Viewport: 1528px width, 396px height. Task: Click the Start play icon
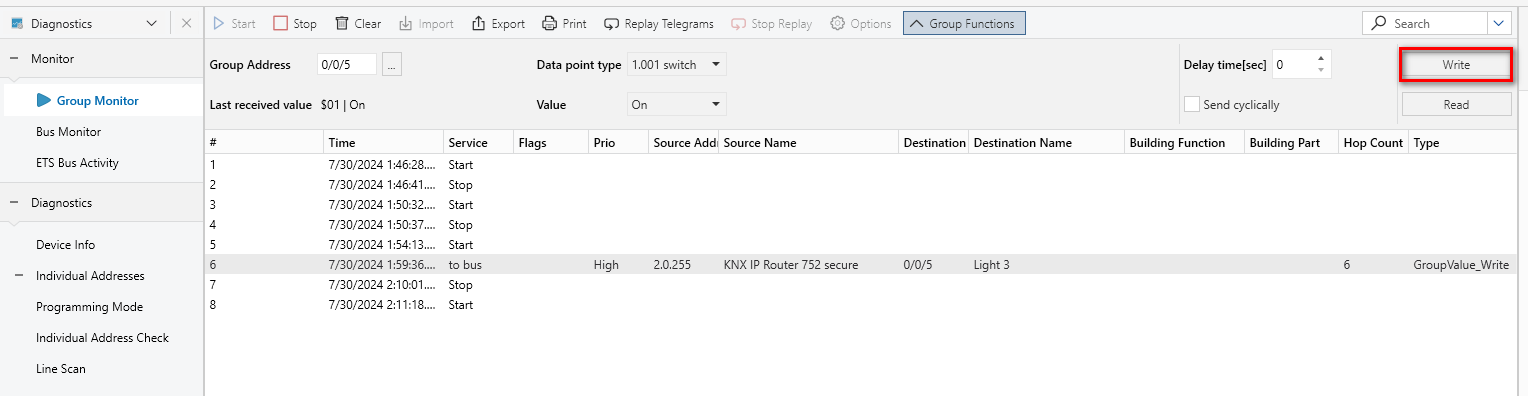219,23
